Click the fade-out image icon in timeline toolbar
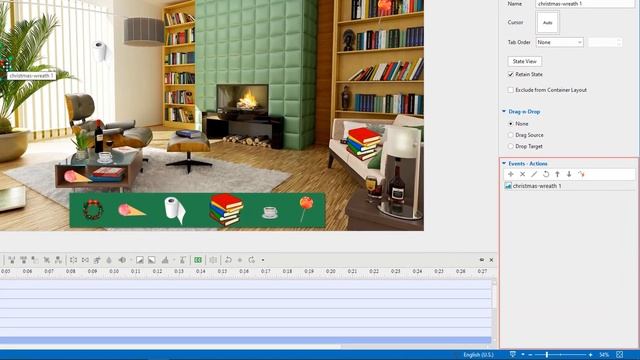640x360 pixels. [x=151, y=260]
